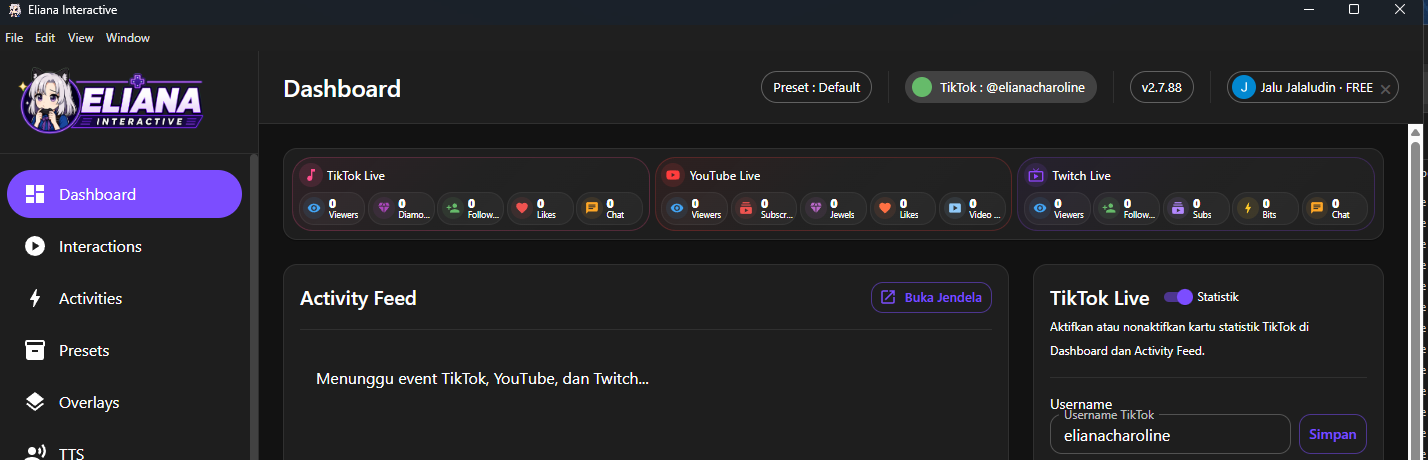
Task: Click the green TikTok connection status dot
Action: 922,87
